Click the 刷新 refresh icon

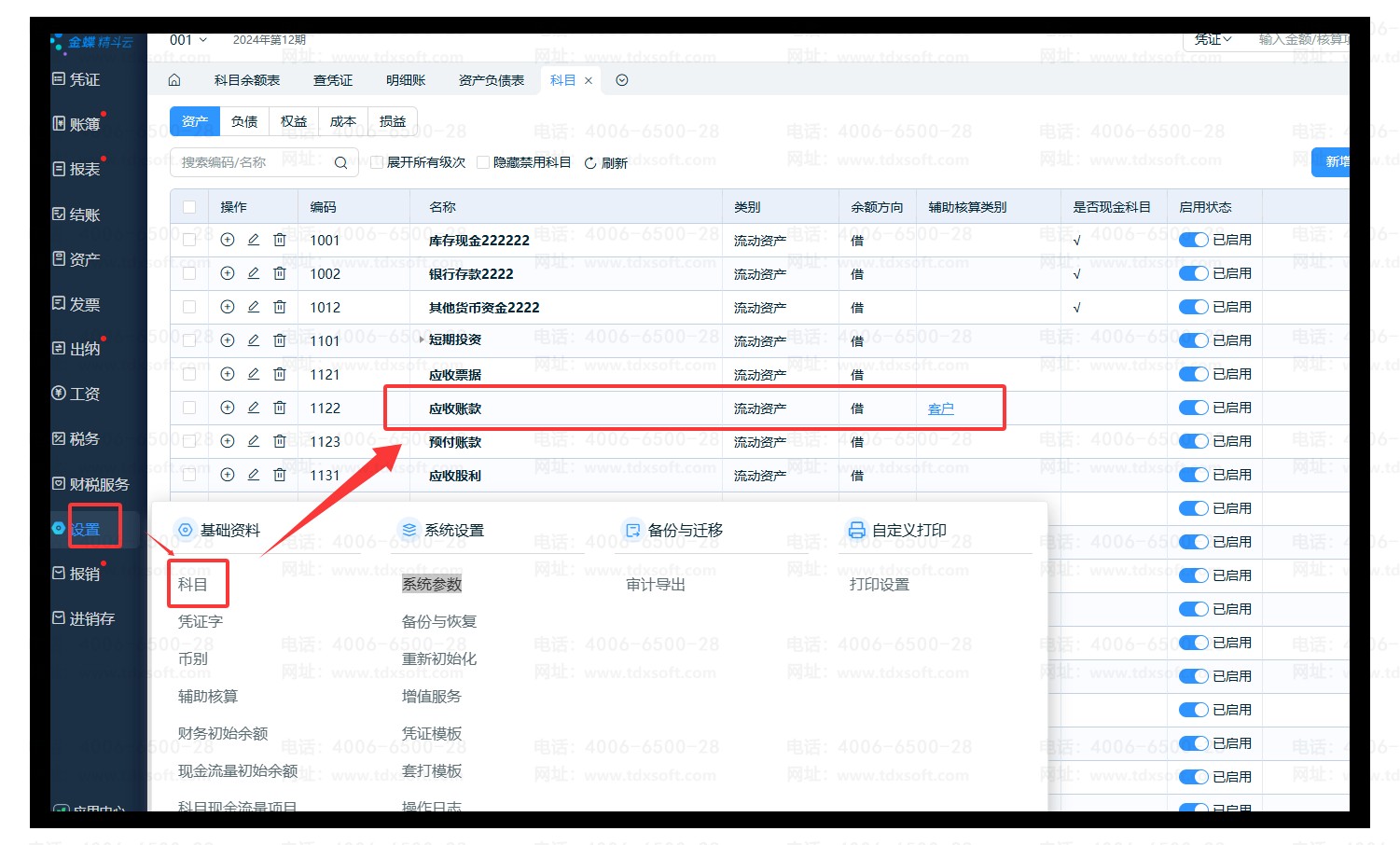click(x=590, y=163)
